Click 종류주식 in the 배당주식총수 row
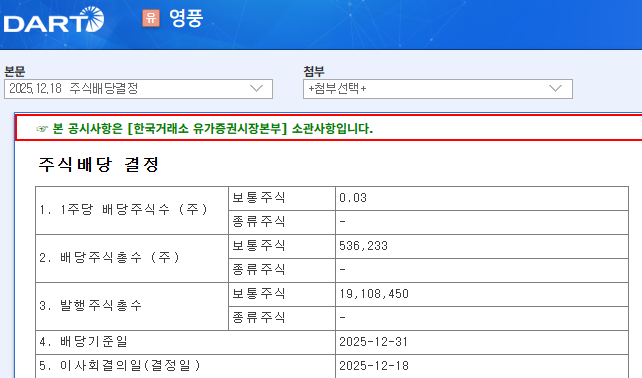This screenshot has width=642, height=378. coord(259,270)
